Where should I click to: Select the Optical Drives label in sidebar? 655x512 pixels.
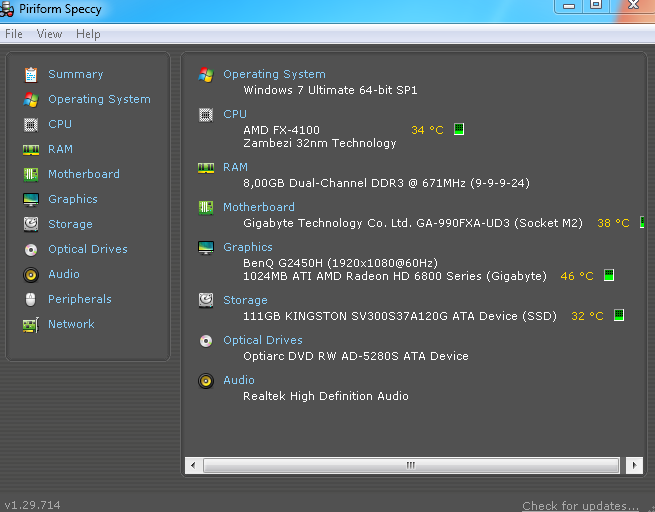point(88,249)
